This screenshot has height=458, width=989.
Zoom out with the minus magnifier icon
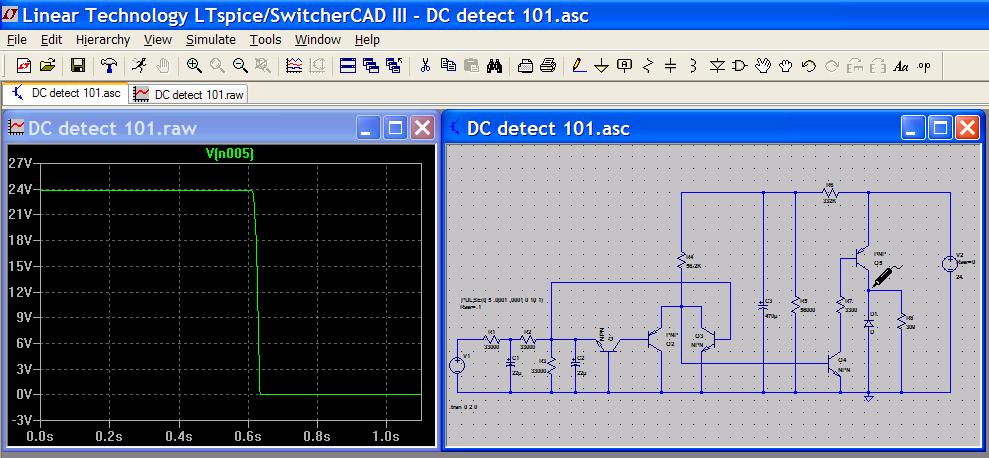[x=240, y=65]
